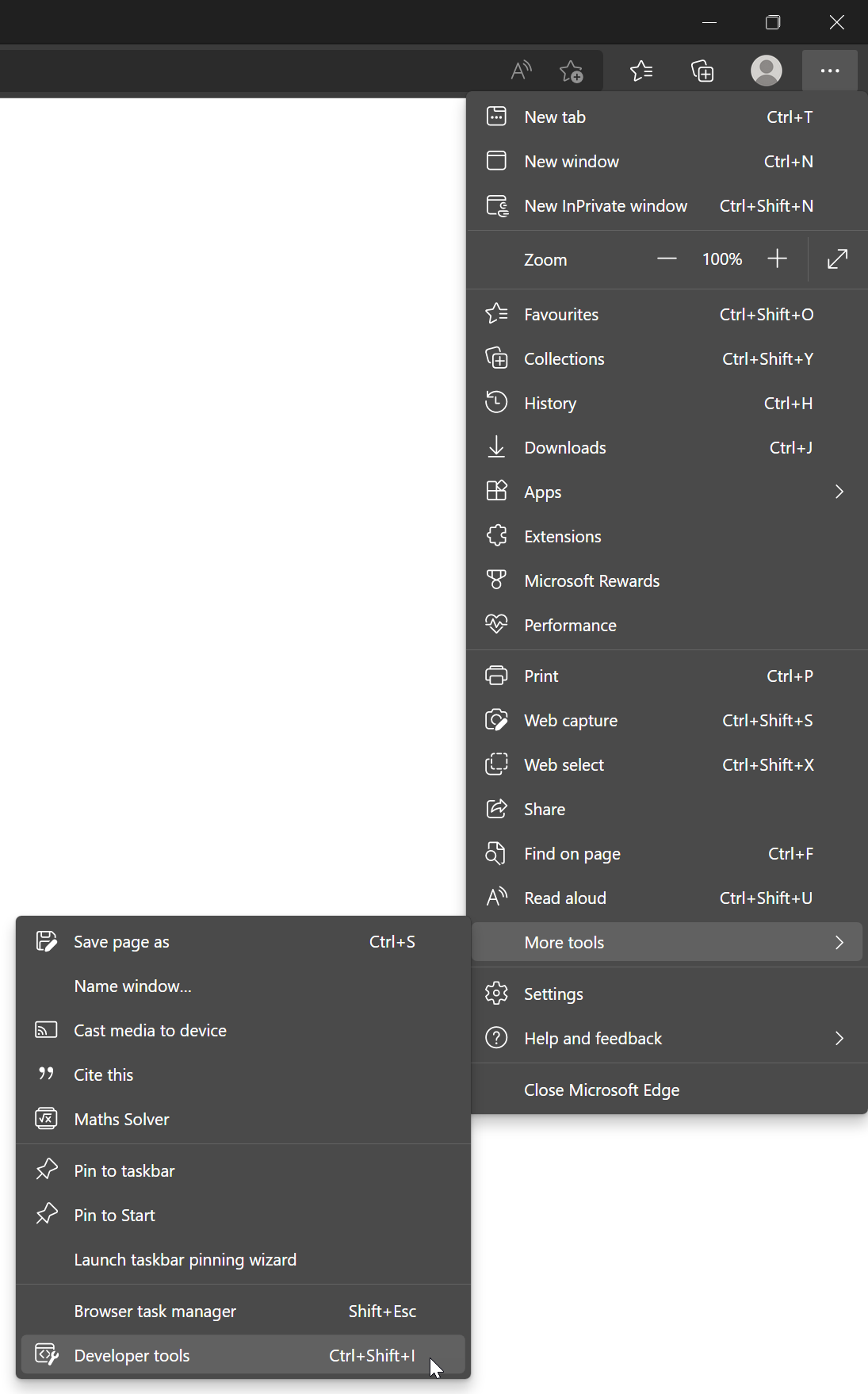Zoom in with the plus button
The height and width of the screenshot is (1394, 868).
coord(778,259)
